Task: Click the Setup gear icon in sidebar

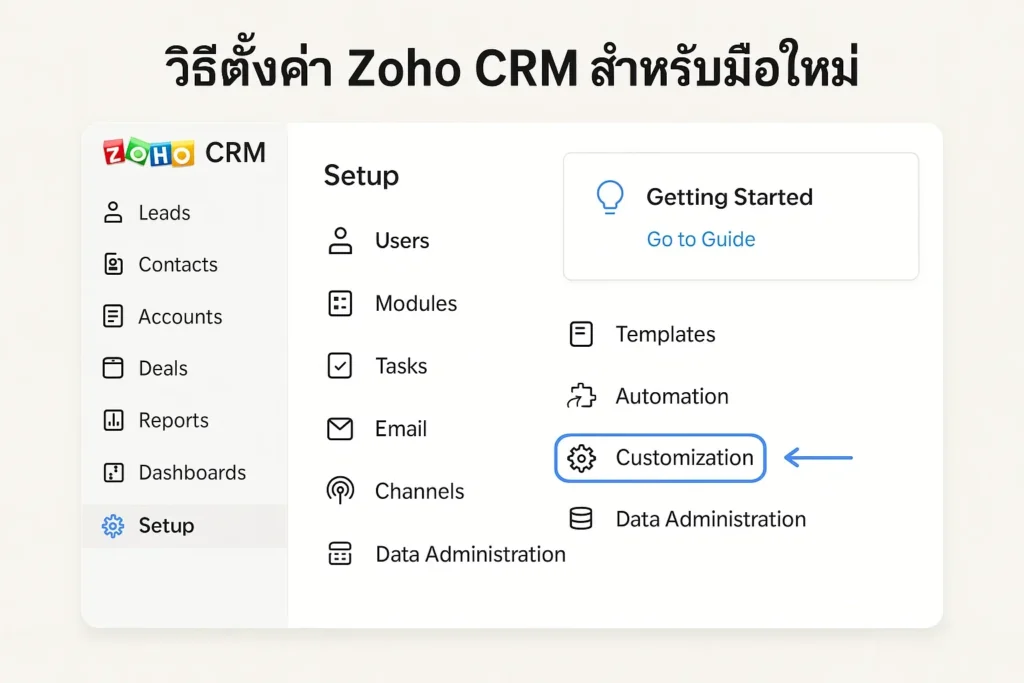Action: click(x=114, y=526)
